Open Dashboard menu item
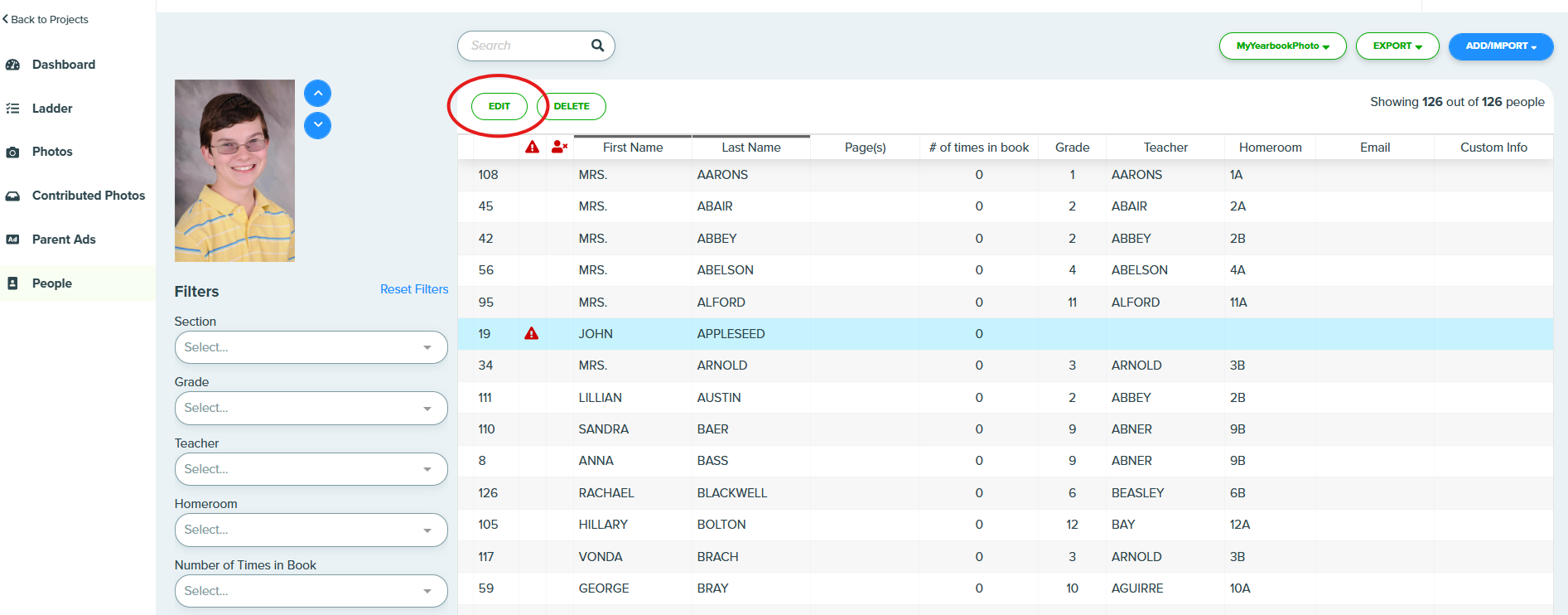This screenshot has height=615, width=1568. pos(64,65)
